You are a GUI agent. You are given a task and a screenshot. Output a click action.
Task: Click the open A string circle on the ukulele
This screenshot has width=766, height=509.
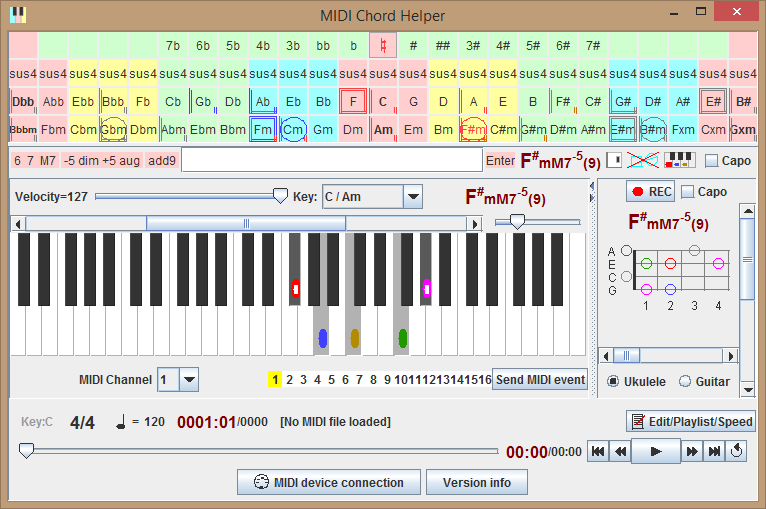point(626,251)
